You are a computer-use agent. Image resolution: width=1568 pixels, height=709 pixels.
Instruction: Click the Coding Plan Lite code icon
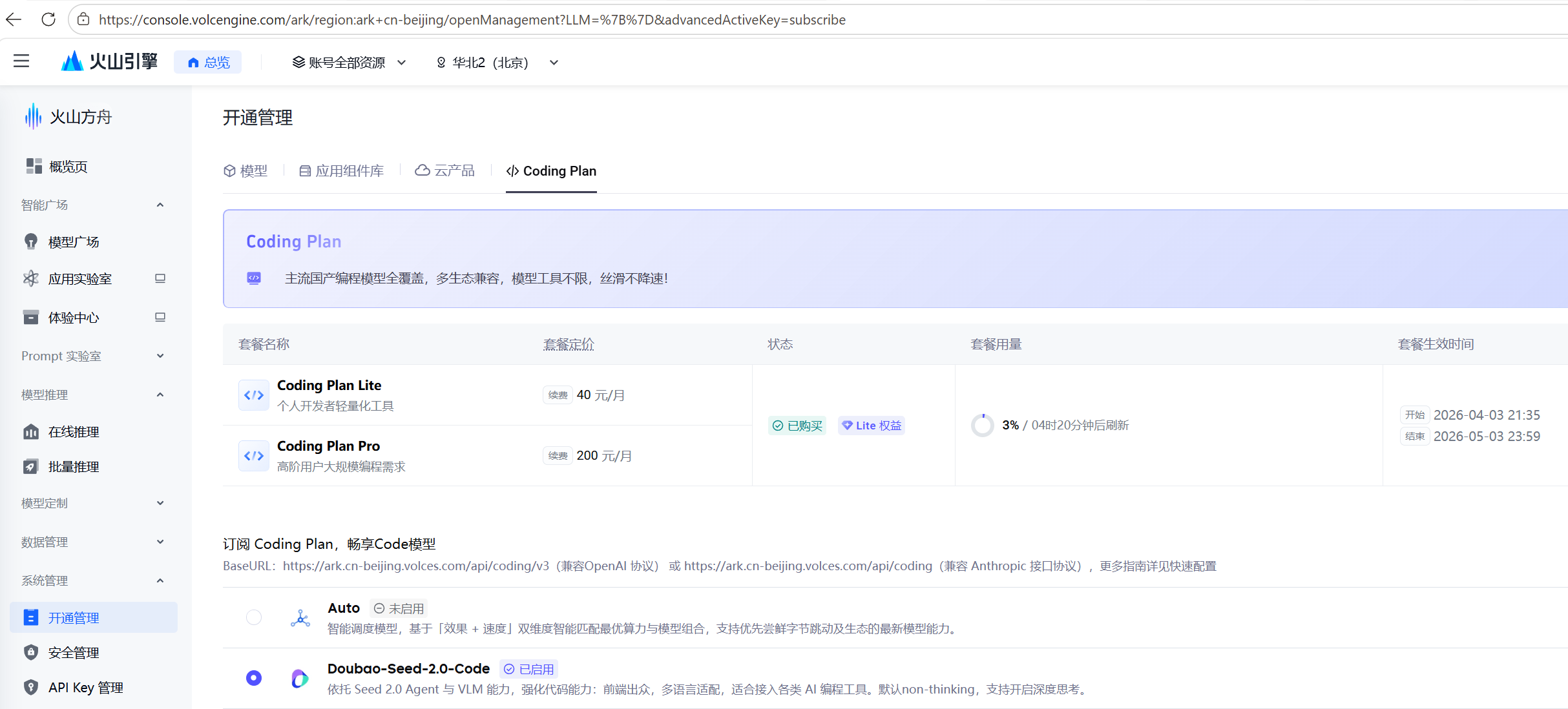(x=254, y=395)
